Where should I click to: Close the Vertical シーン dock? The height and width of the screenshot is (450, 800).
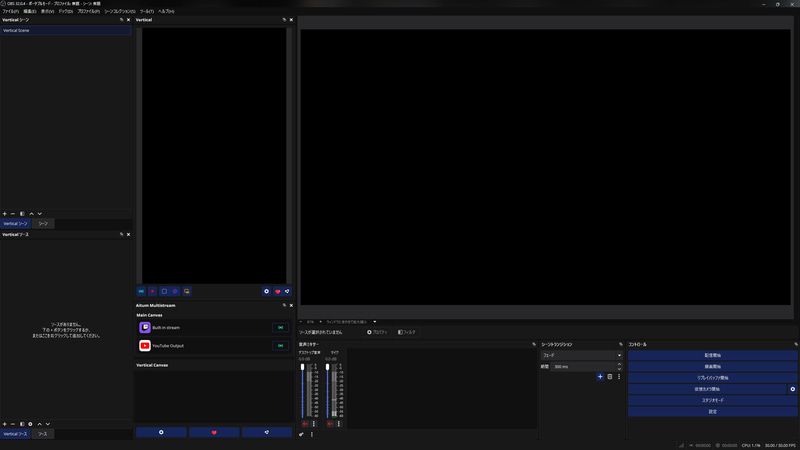[x=128, y=20]
